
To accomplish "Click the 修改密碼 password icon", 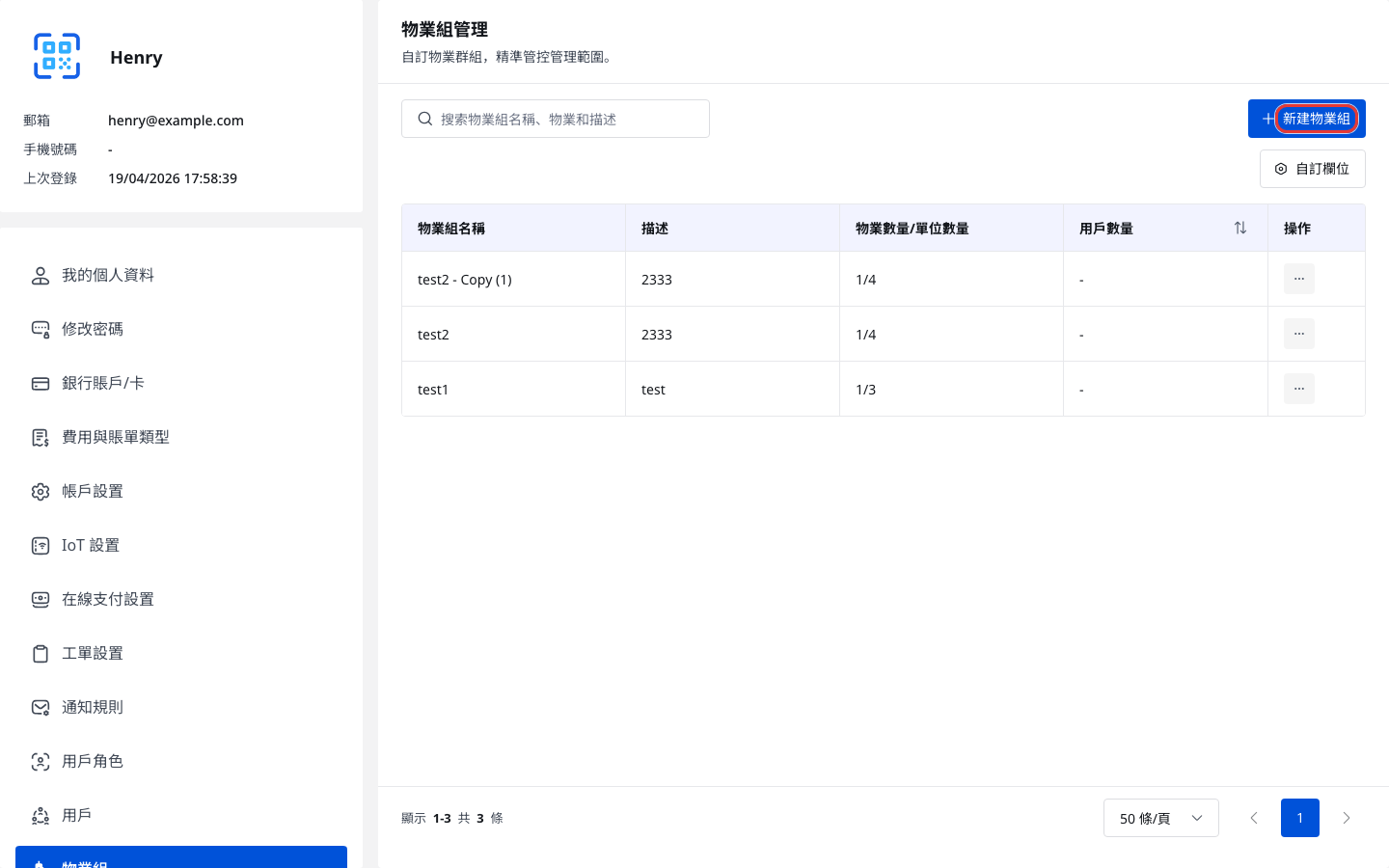I will pyautogui.click(x=41, y=330).
